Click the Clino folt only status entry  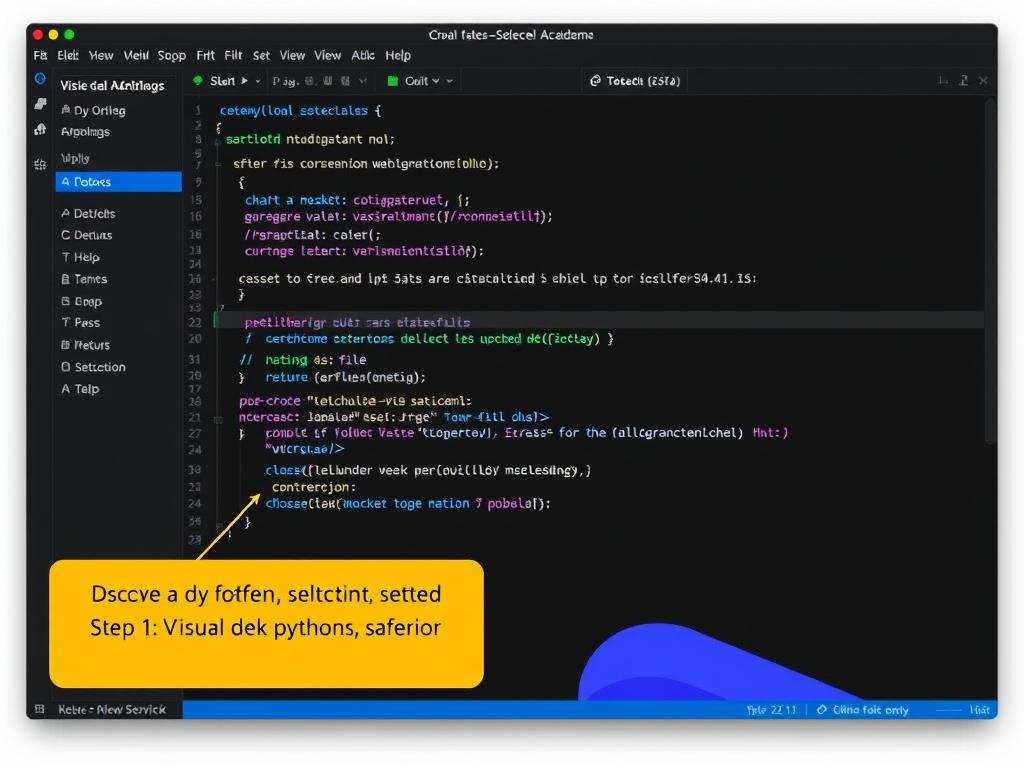[x=871, y=710]
